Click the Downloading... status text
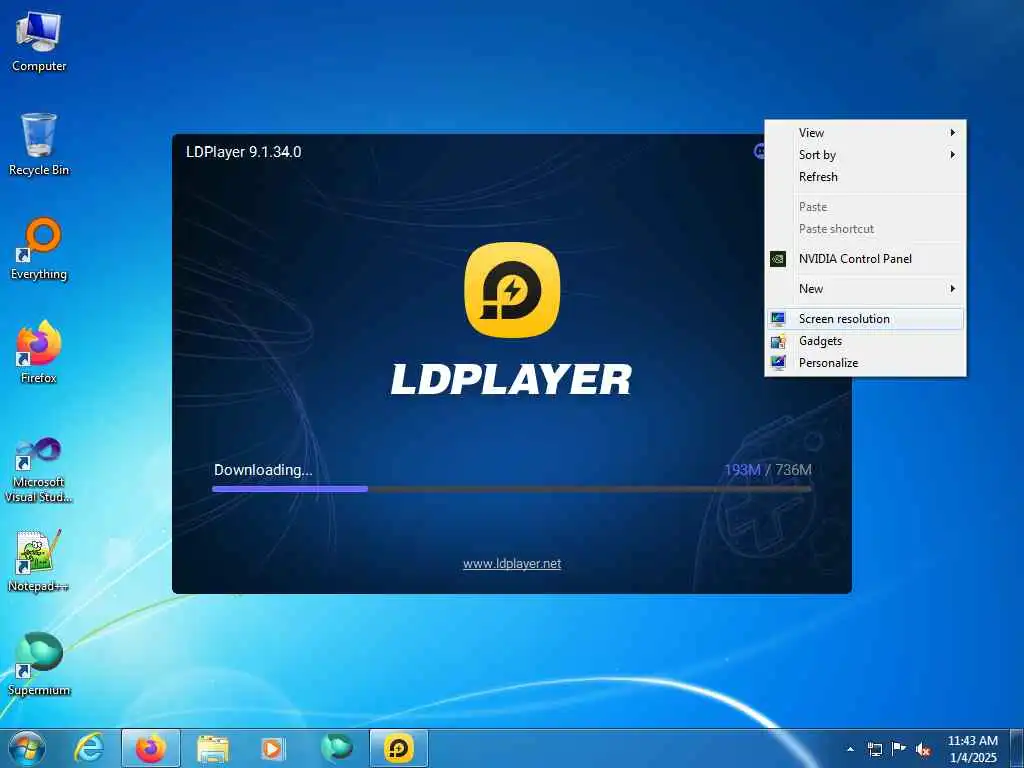The height and width of the screenshot is (768, 1024). [263, 470]
